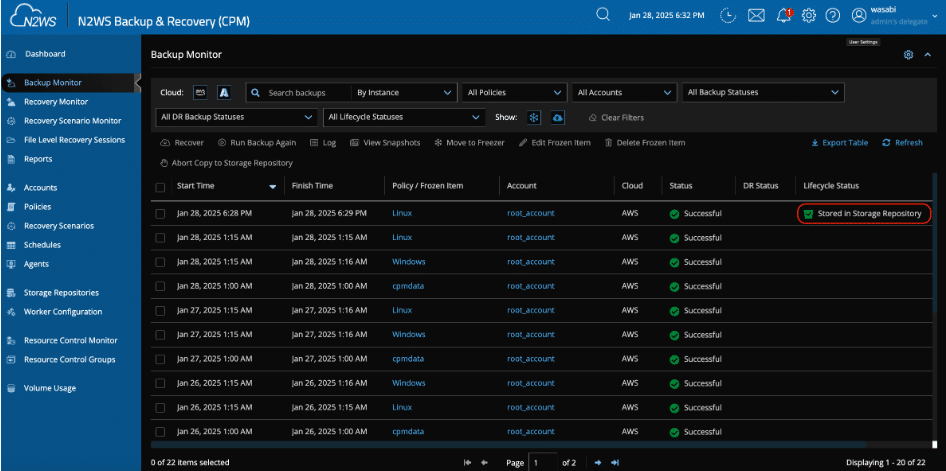946x471 pixels.
Task: Open the help question mark icon
Action: coord(833,16)
